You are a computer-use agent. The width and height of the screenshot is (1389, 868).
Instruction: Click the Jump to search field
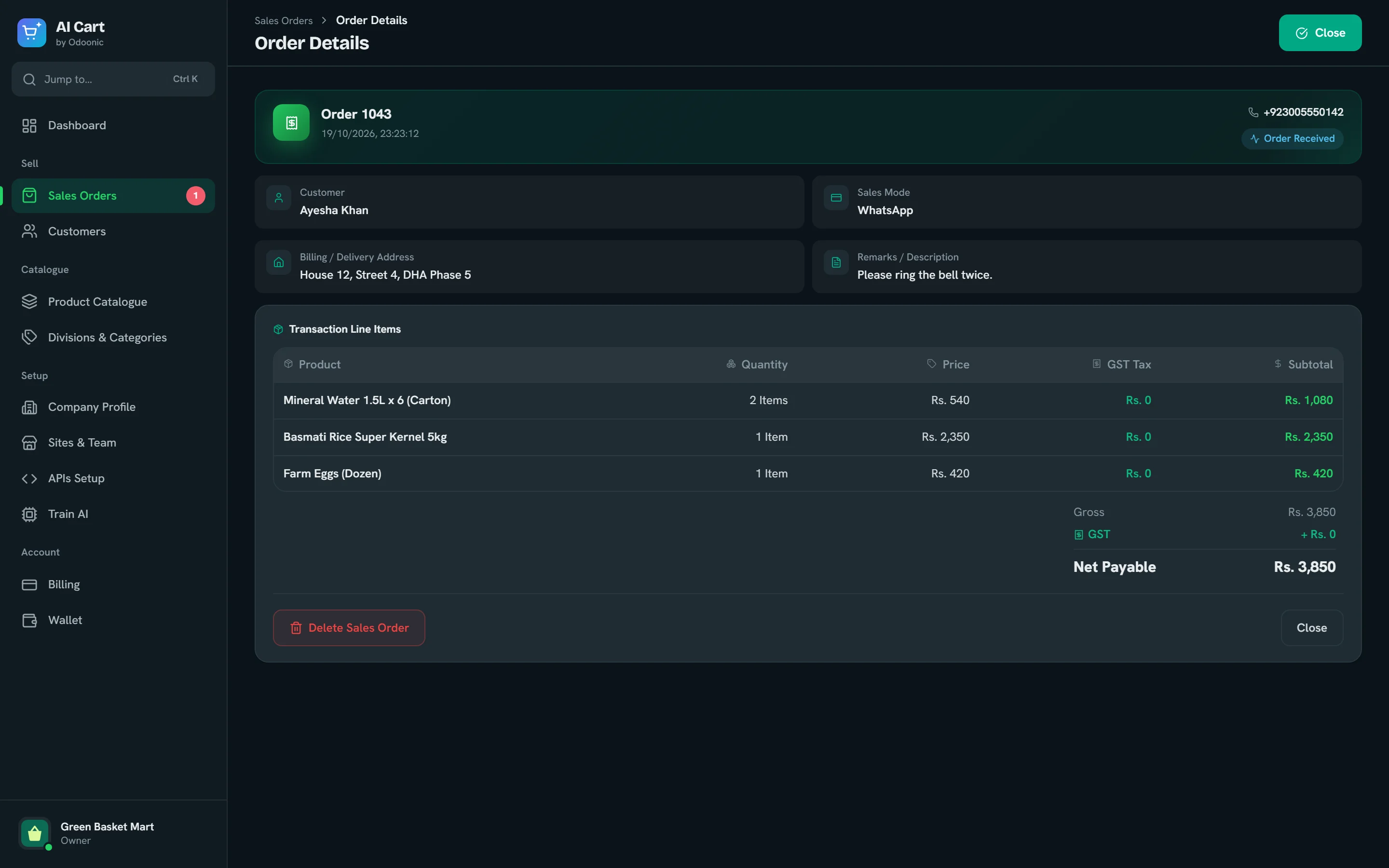[113, 79]
